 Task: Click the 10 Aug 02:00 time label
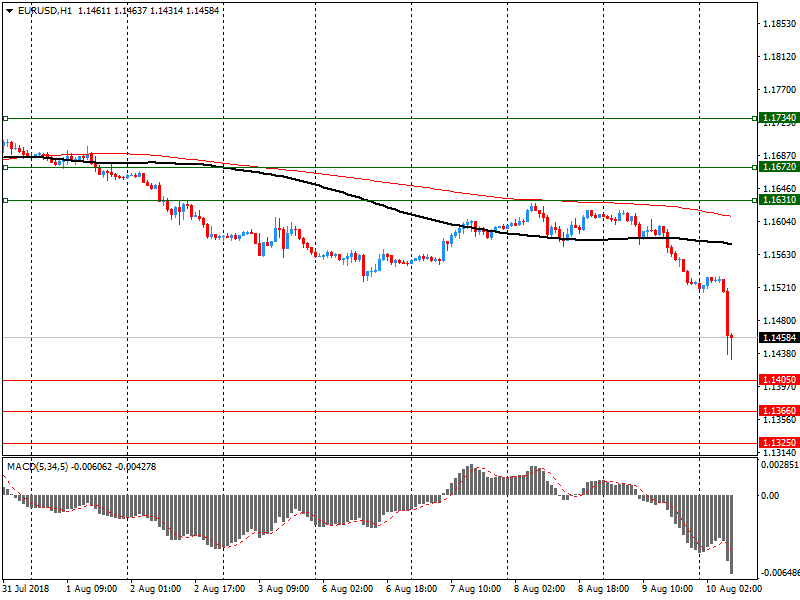coord(734,589)
